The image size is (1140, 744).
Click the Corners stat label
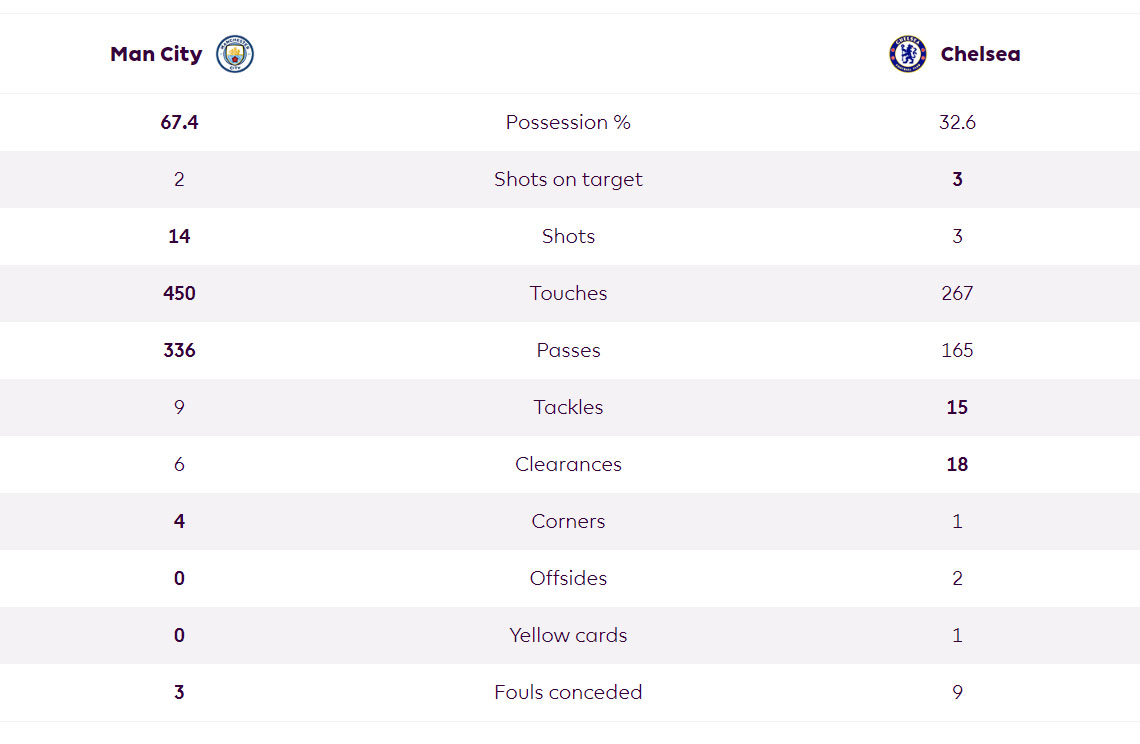(x=568, y=521)
